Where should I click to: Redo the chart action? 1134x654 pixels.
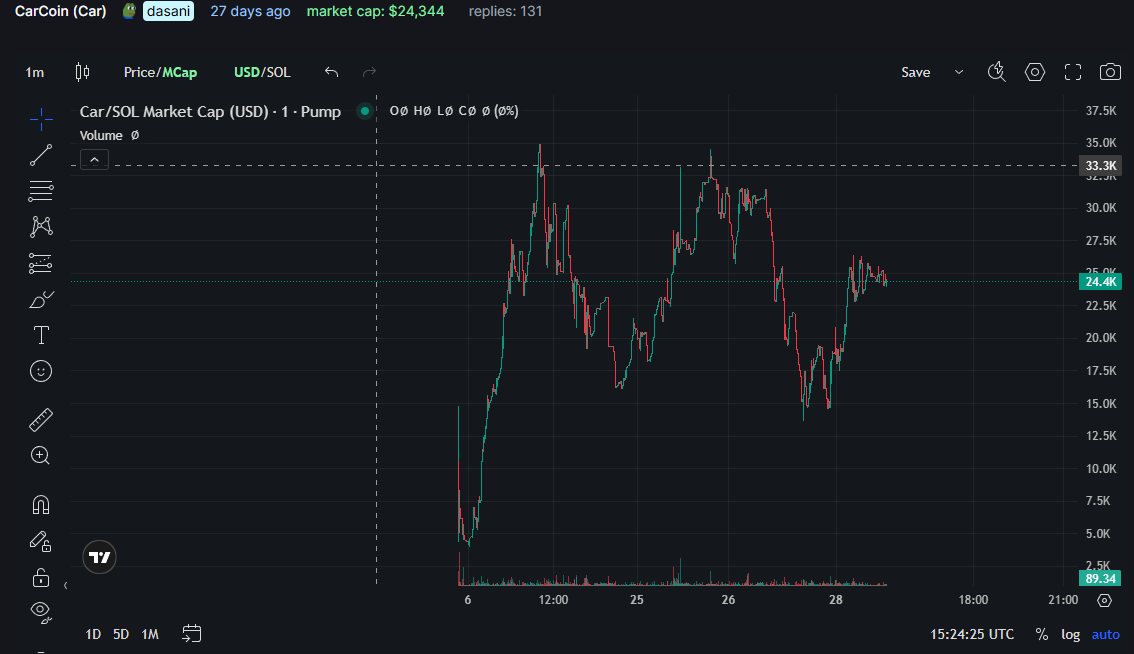[370, 72]
